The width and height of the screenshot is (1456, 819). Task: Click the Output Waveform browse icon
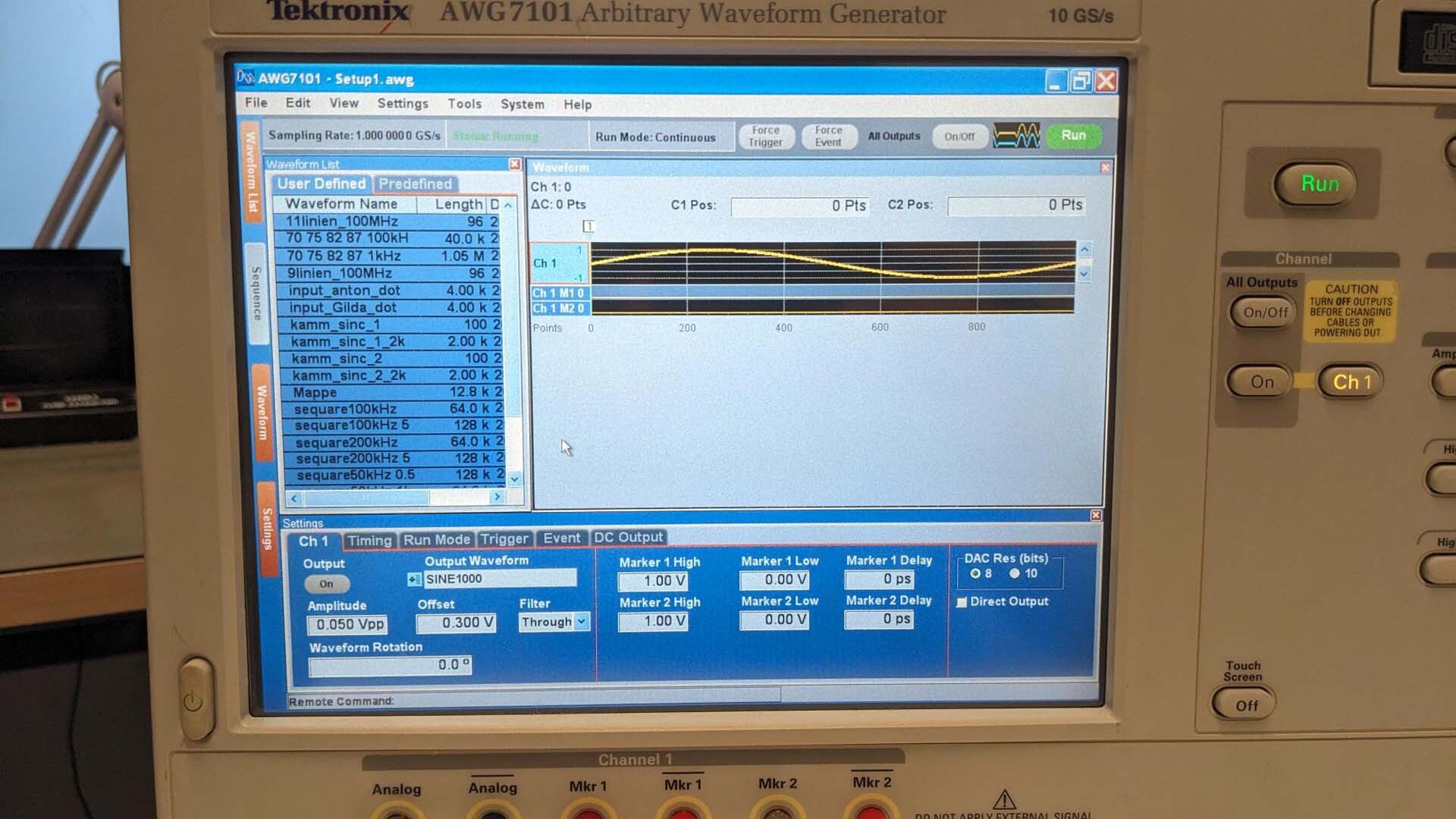(x=414, y=579)
